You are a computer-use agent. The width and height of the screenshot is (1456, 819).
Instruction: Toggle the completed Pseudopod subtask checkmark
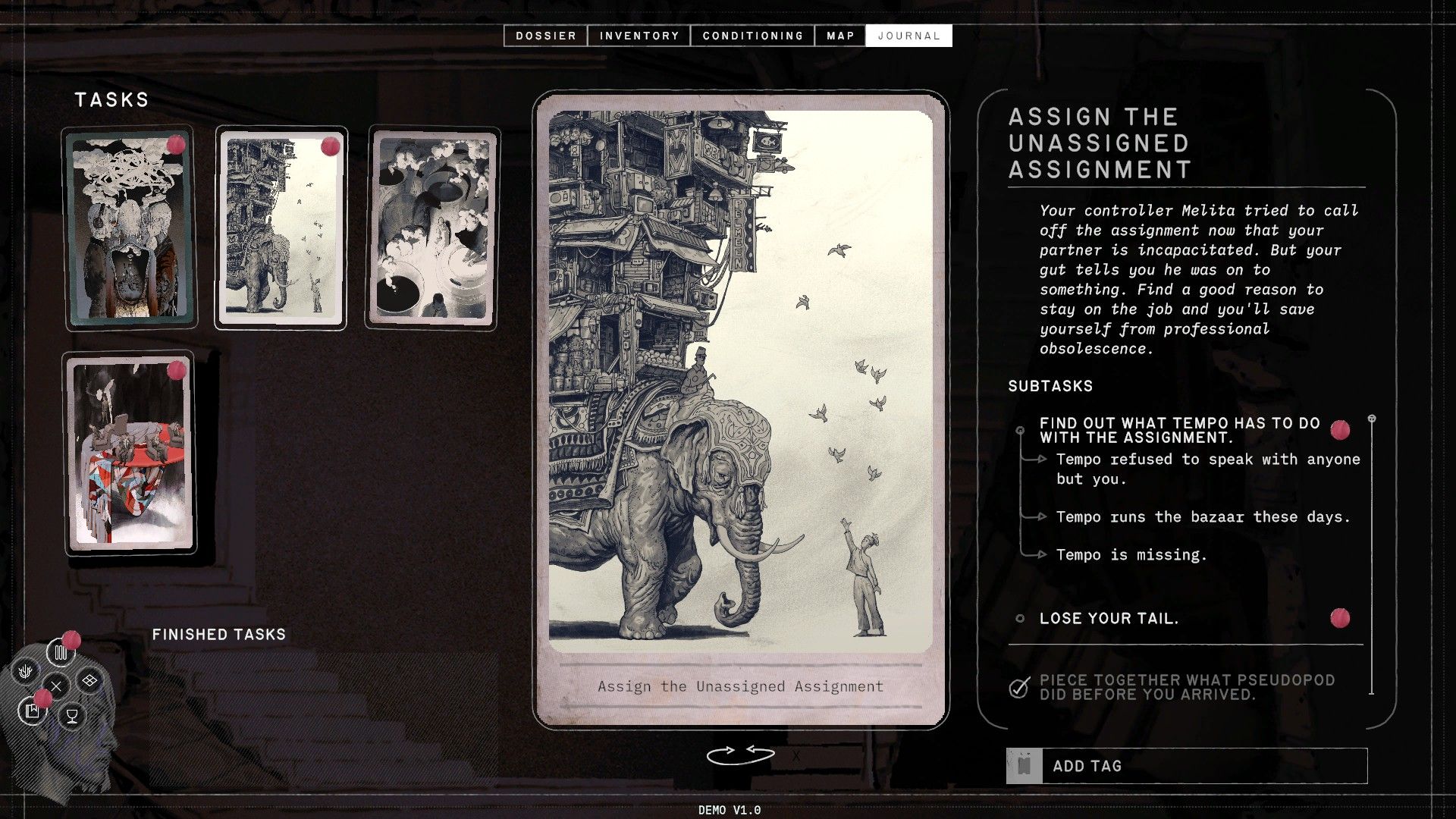[1019, 688]
